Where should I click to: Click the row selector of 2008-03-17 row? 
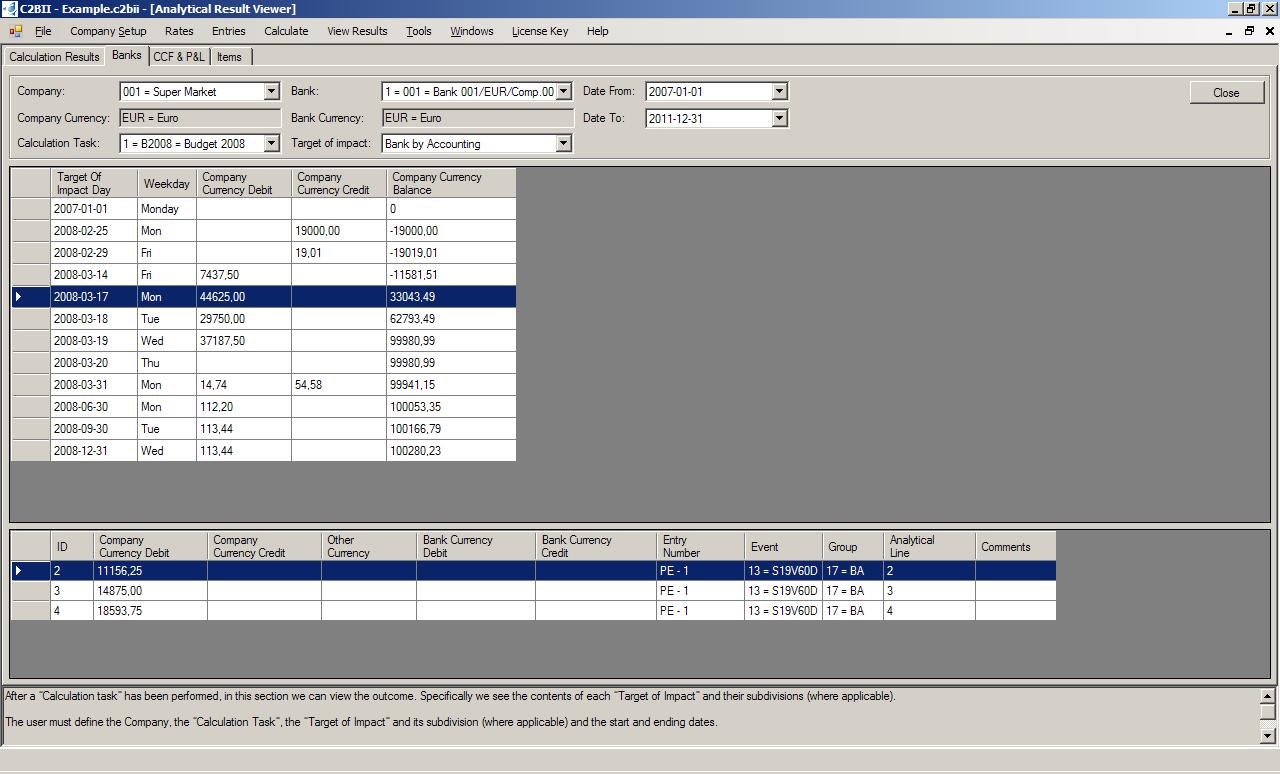30,297
